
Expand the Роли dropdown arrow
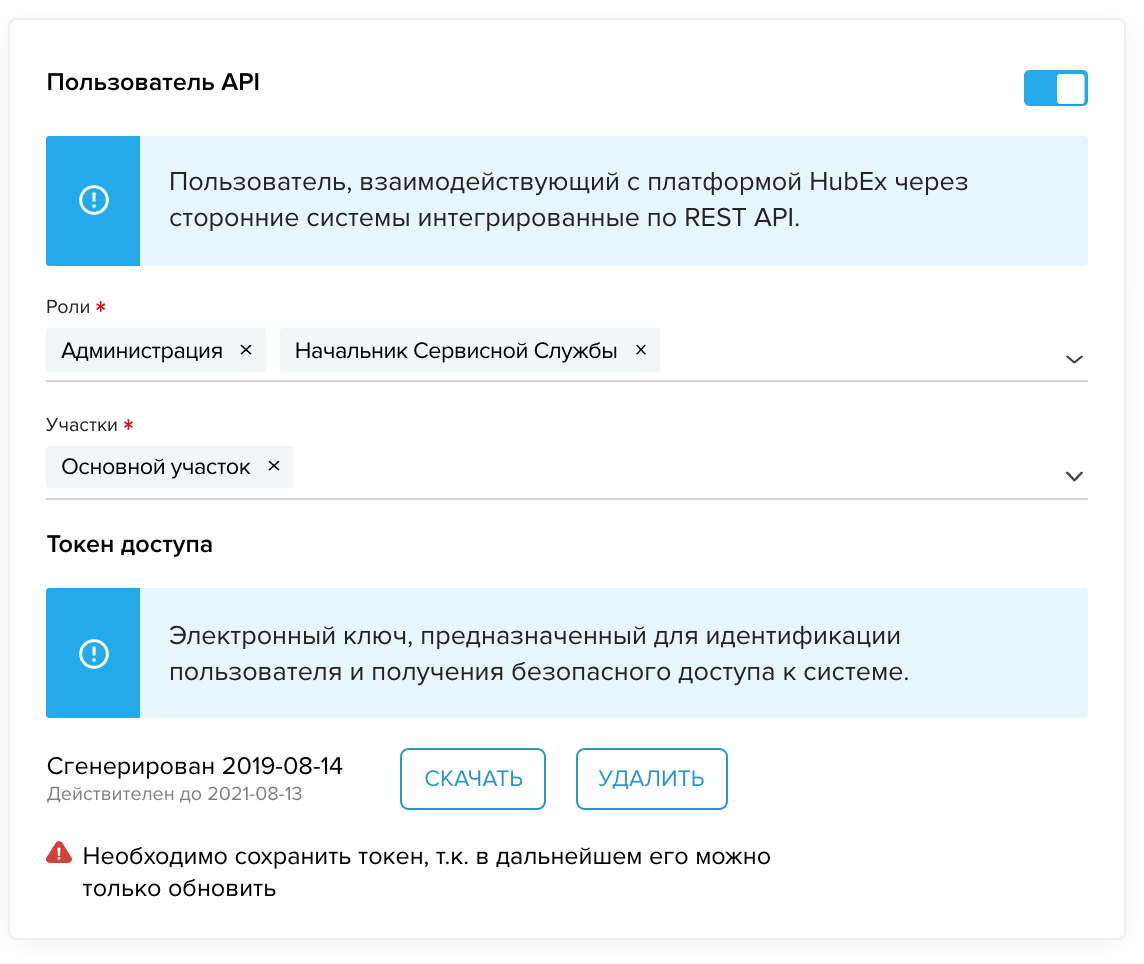(x=1073, y=359)
